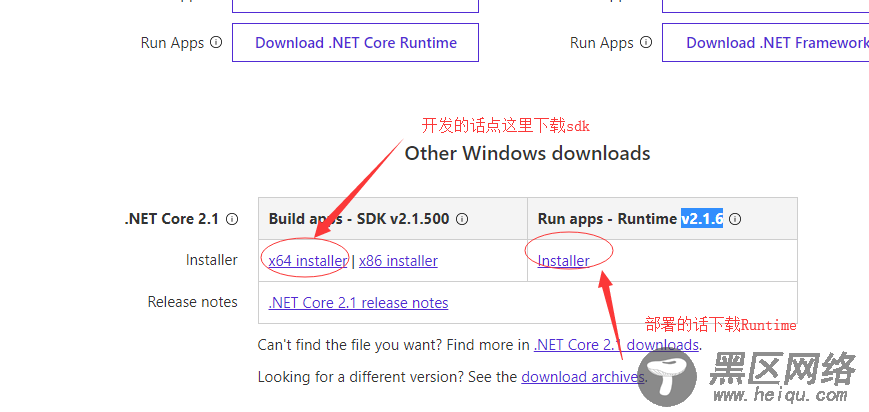Viewport: 869px width, 412px height.
Task: Click the Download .NET Core Runtime button
Action: pyautogui.click(x=355, y=43)
